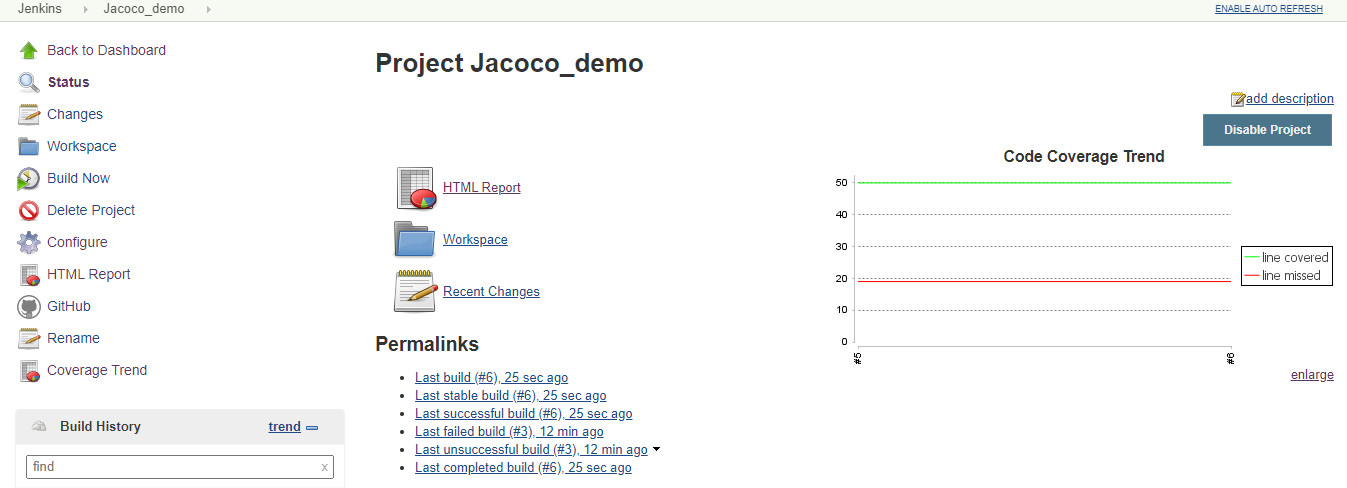Open Configure via the gear icon

pyautogui.click(x=28, y=243)
